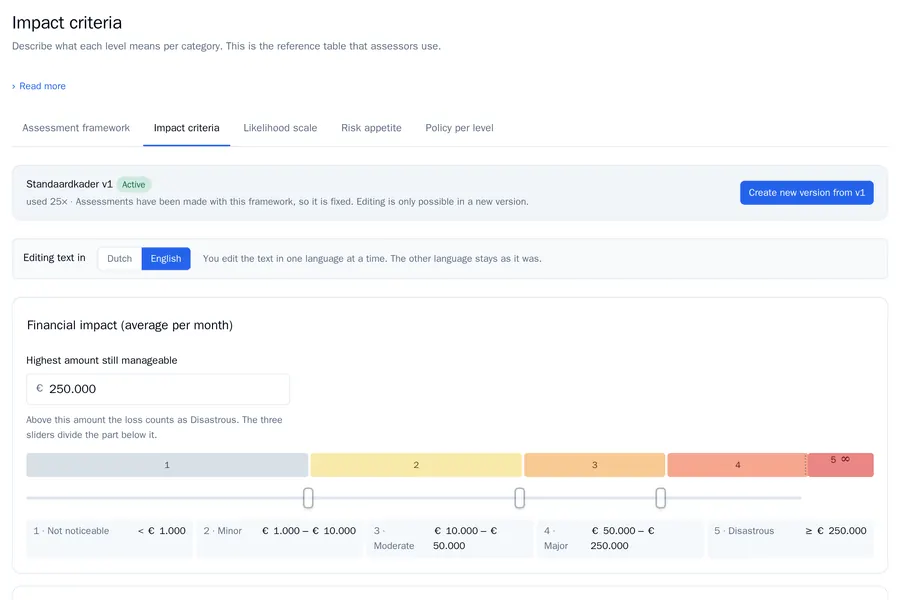Viewport: 900px width, 600px height.
Task: Click the red level 5 infinity band
Action: coord(840,465)
